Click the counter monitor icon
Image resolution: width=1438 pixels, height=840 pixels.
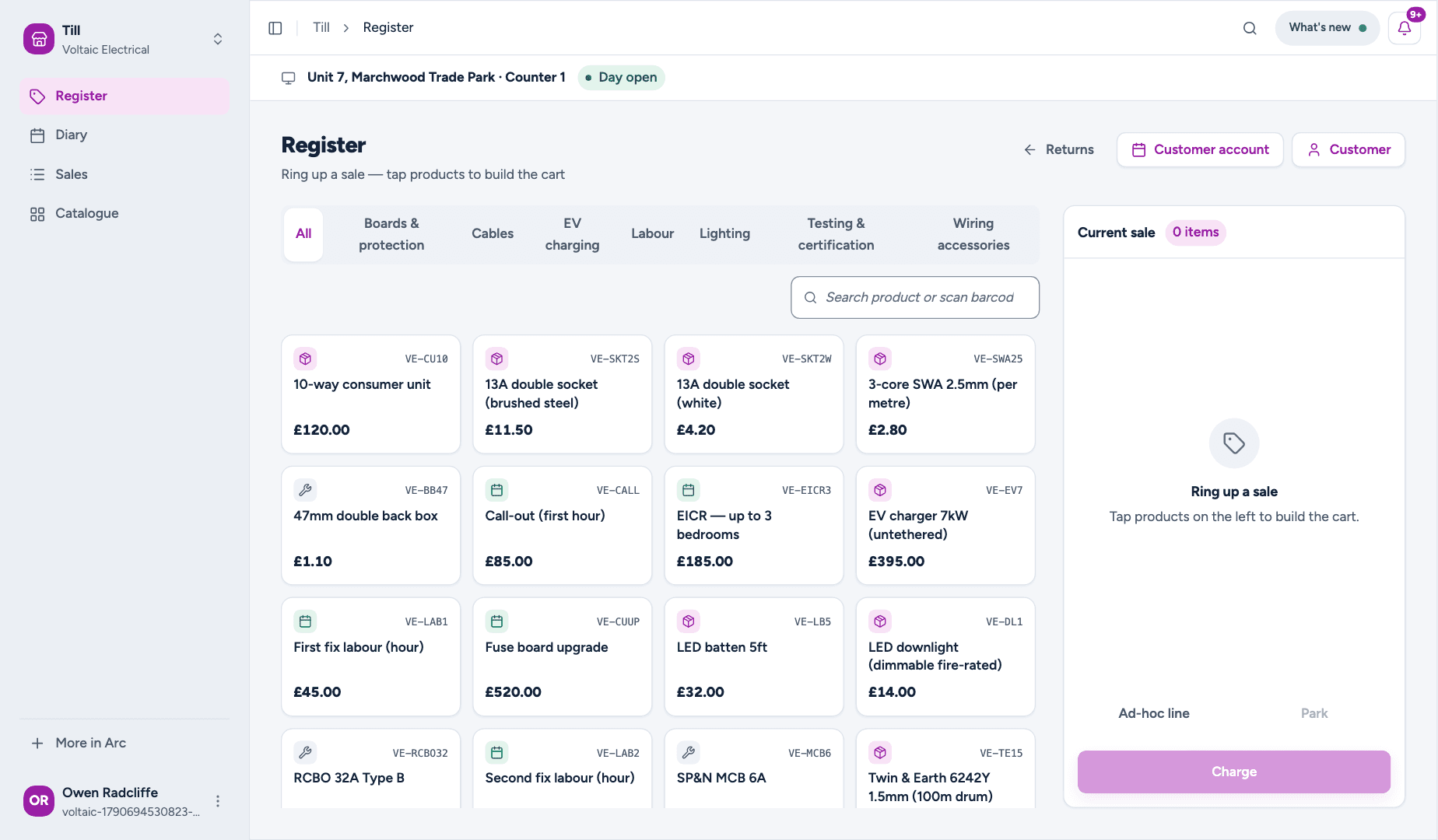pos(288,78)
